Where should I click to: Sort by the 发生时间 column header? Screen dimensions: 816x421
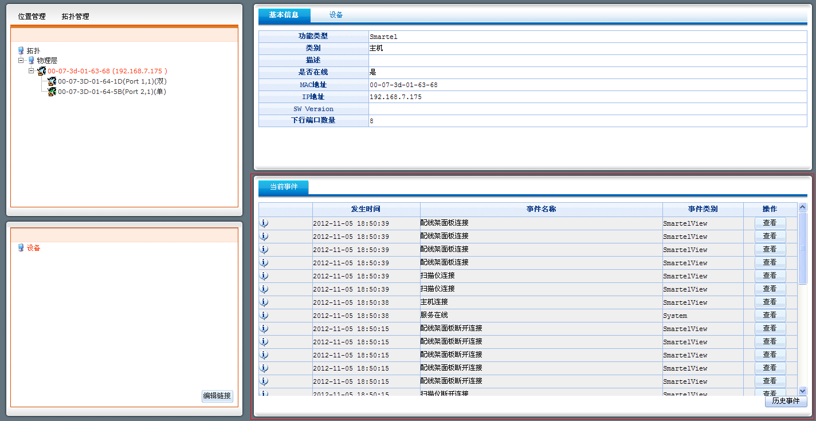click(365, 209)
